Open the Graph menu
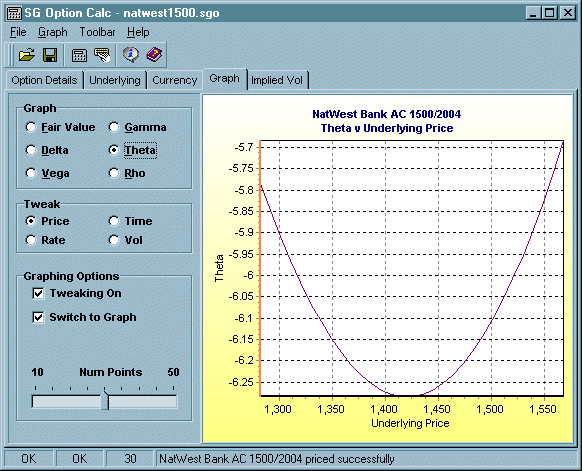582x471 pixels. (53, 32)
